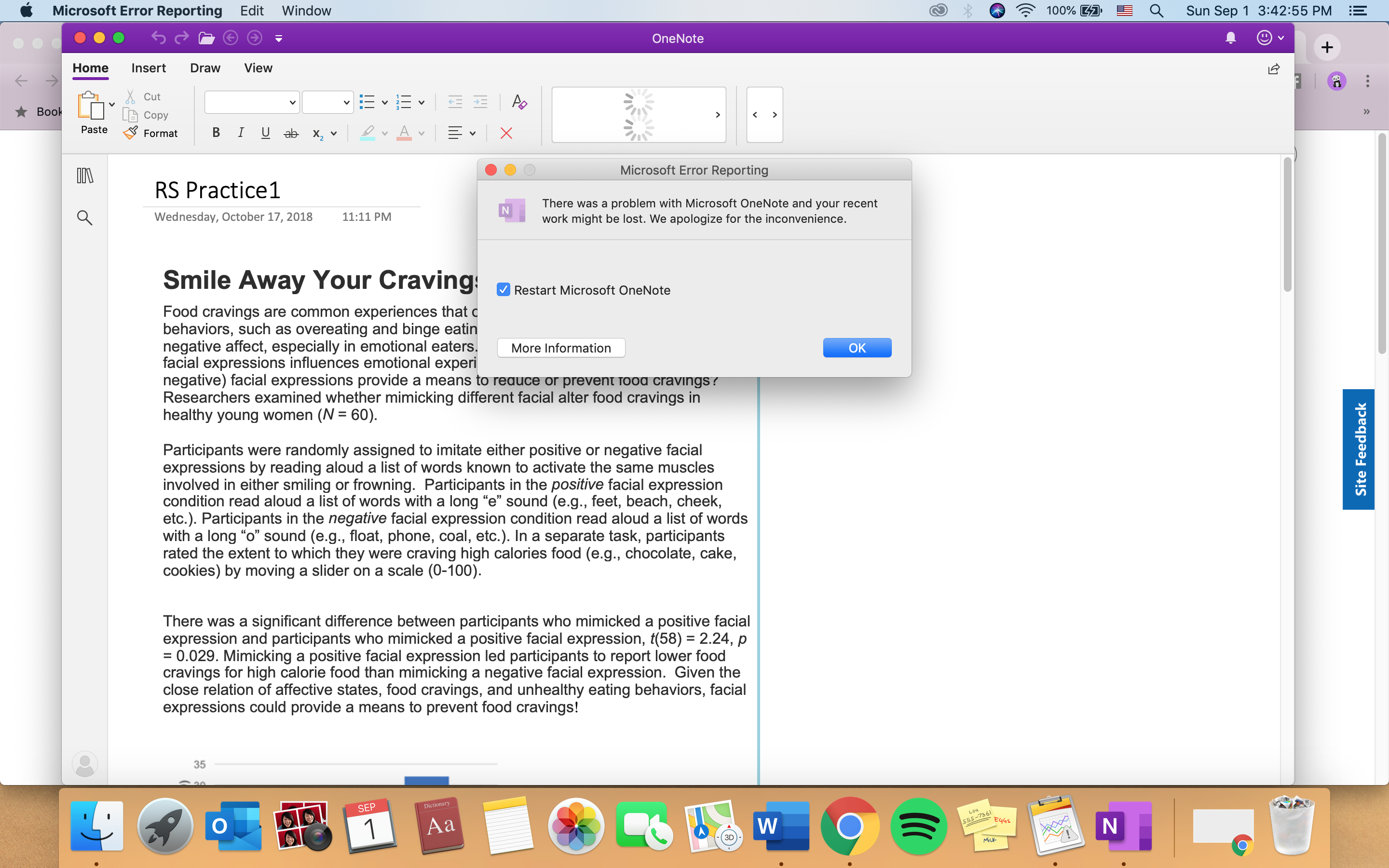Open Spotify from the Dock

tap(918, 826)
